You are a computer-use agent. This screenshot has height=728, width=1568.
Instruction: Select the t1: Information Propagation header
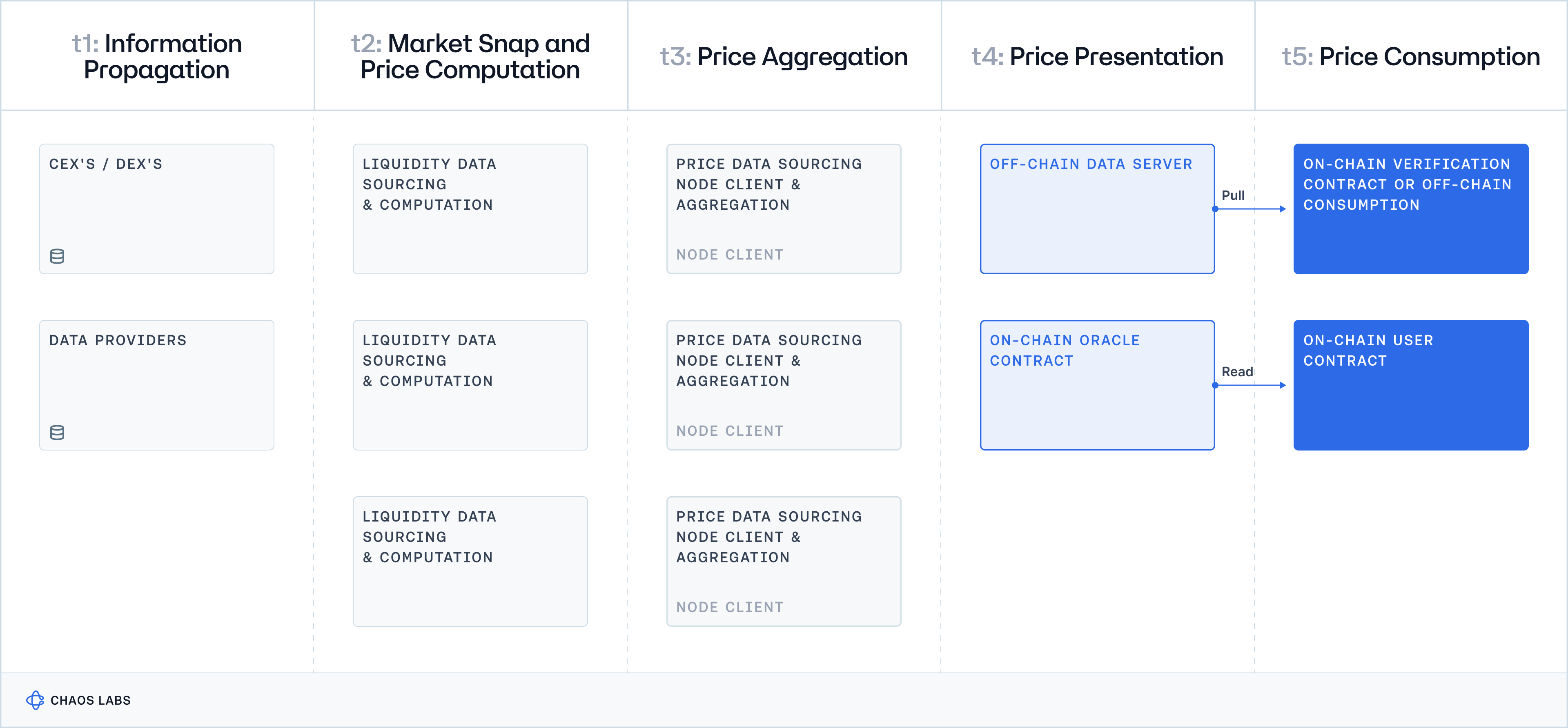(157, 57)
